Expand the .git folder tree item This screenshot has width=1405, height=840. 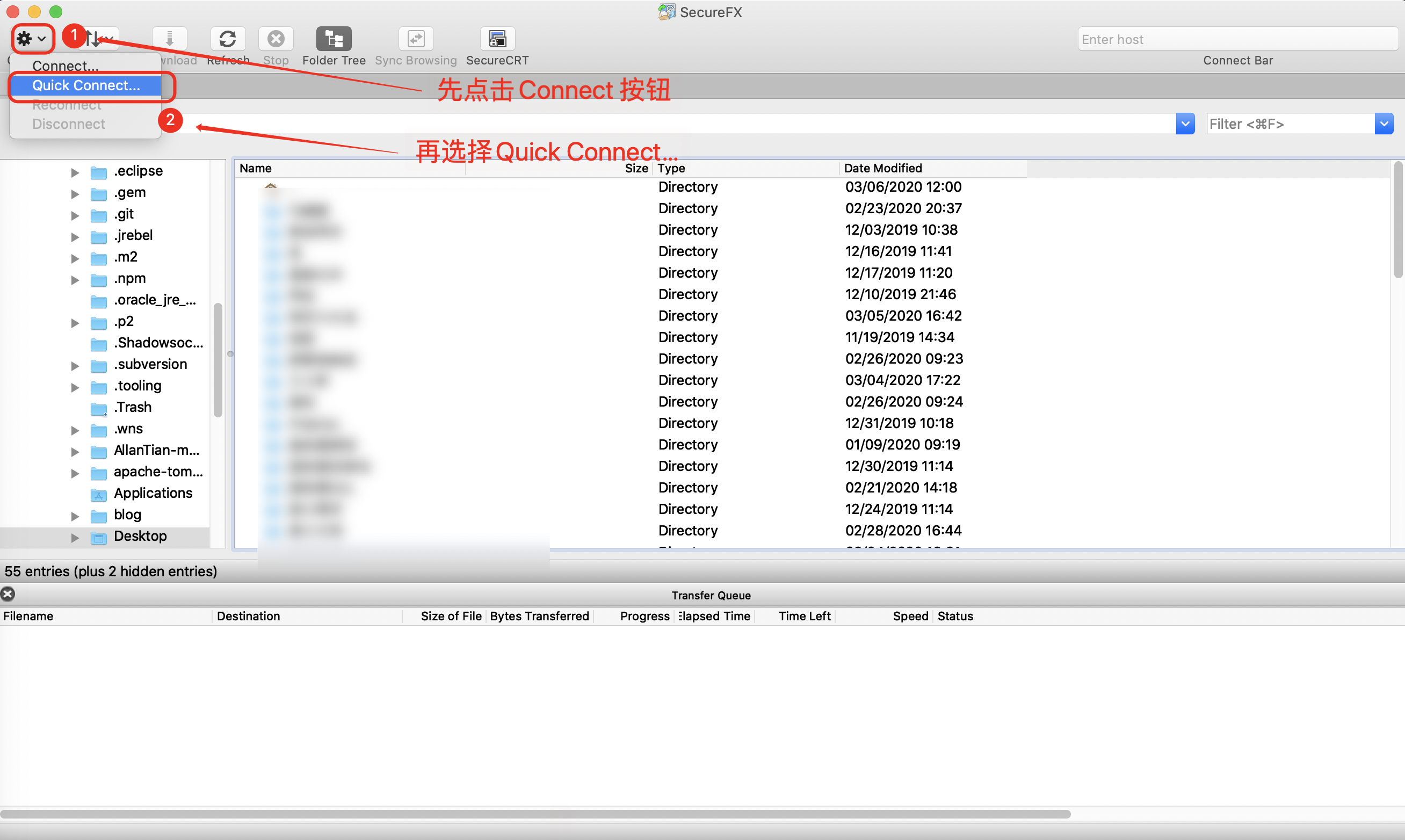tap(76, 214)
